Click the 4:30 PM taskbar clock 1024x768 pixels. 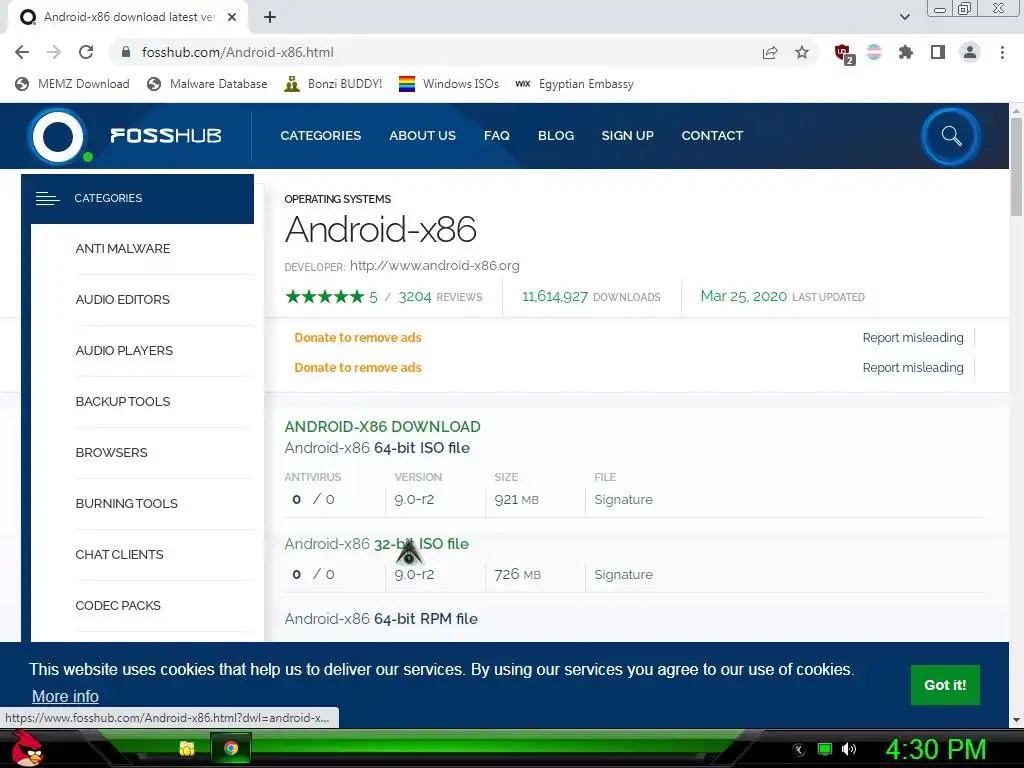(936, 749)
